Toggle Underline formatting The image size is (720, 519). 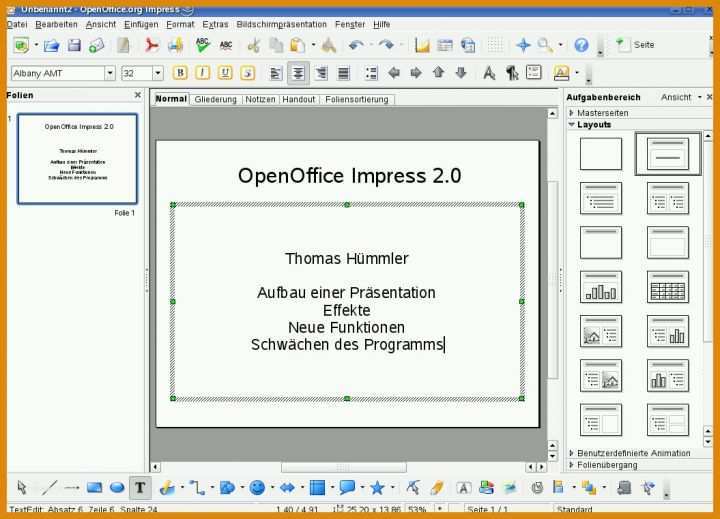[225, 73]
